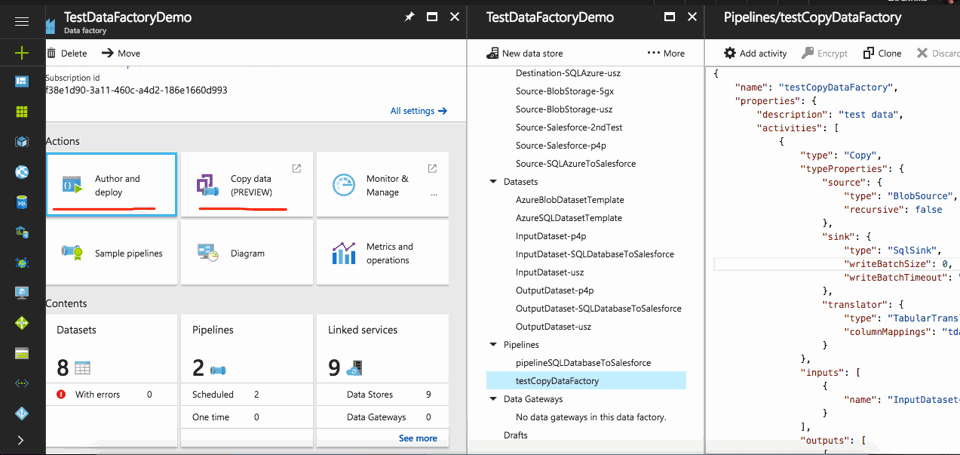
Task: Click in the JSON editor writeBatchSize line
Action: [837, 264]
